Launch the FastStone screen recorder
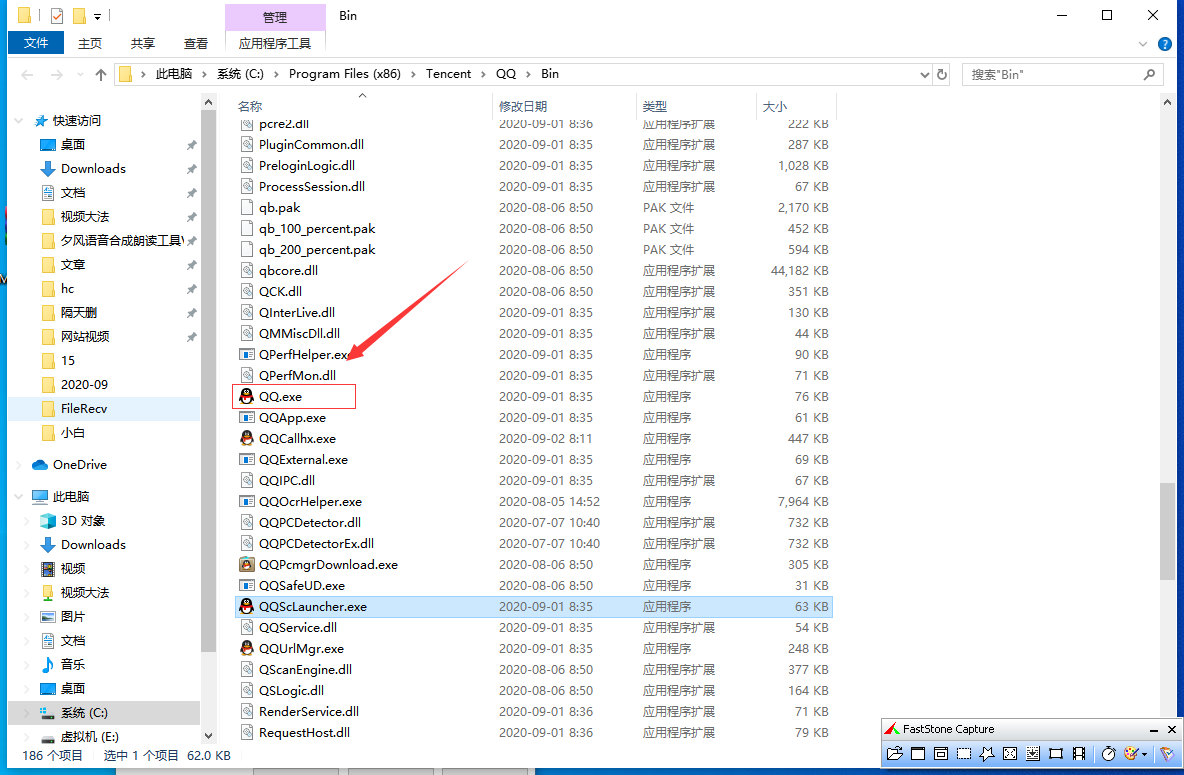Image resolution: width=1184 pixels, height=775 pixels. 1079,754
